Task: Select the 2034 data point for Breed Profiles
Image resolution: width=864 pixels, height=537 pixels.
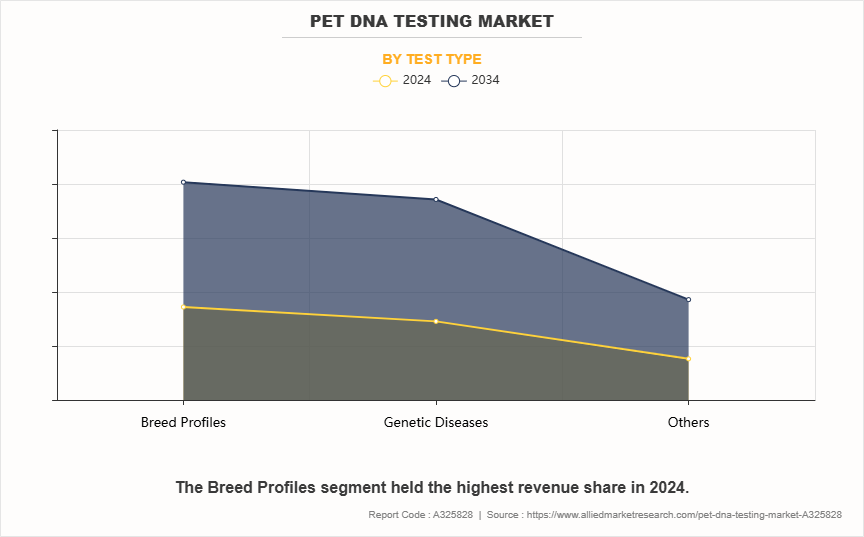Action: coord(183,182)
